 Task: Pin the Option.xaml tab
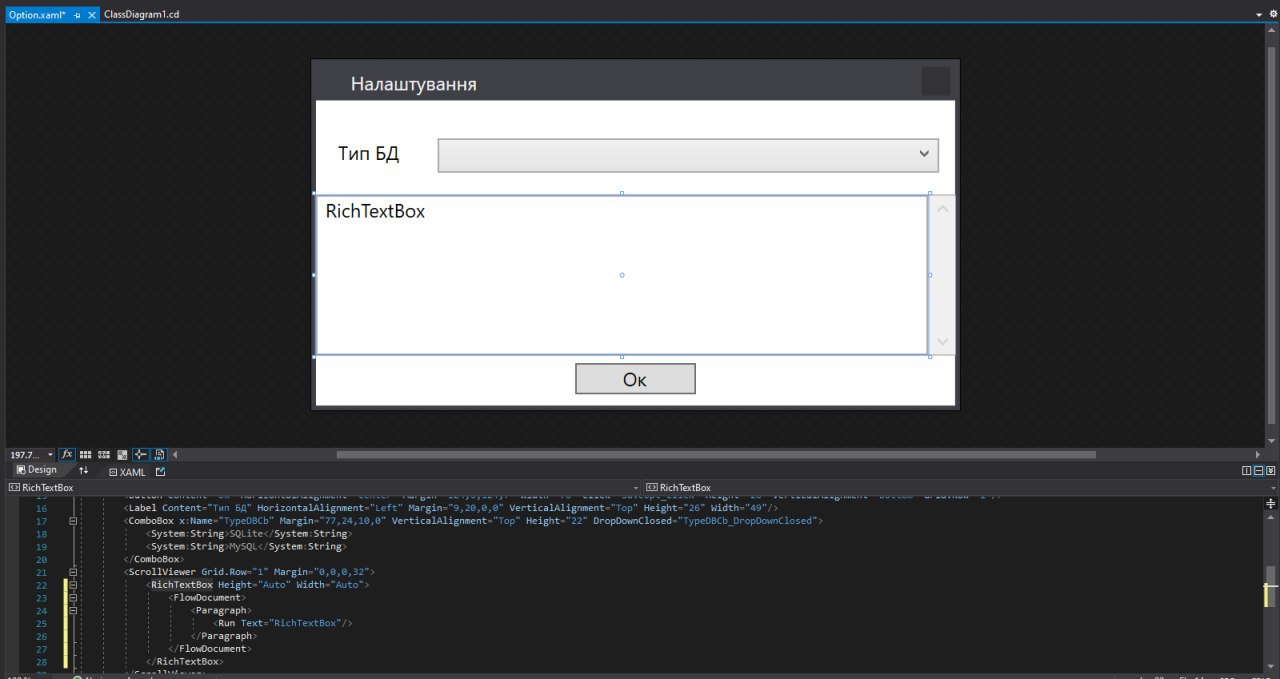(78, 16)
